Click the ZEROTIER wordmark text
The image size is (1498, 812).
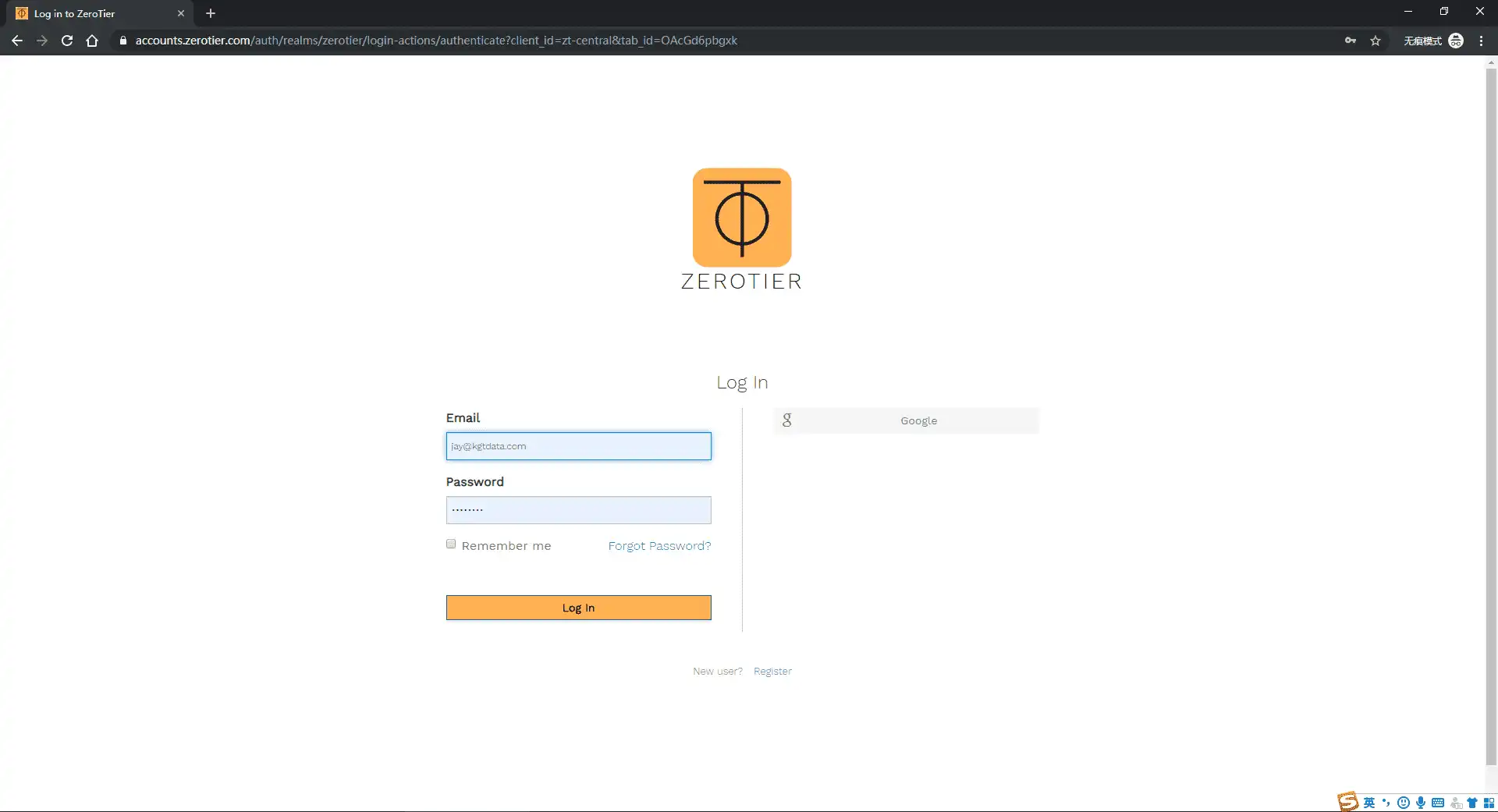tap(741, 282)
